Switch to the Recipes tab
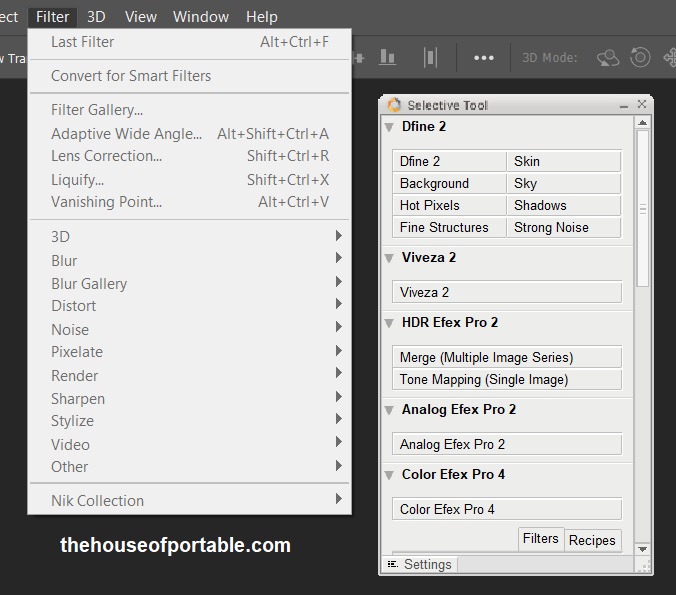 pos(592,540)
